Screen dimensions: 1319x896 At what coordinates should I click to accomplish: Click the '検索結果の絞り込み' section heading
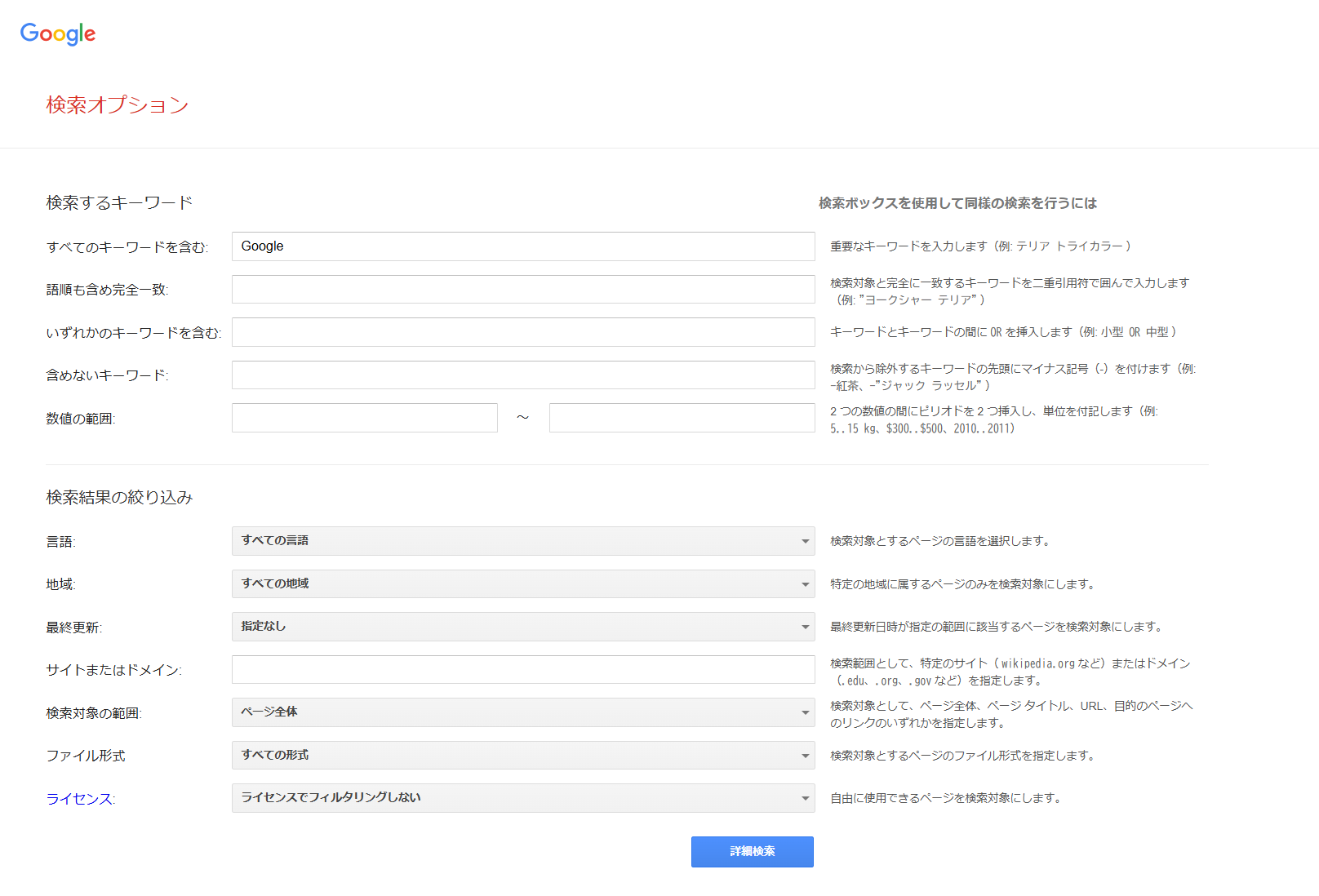(119, 497)
